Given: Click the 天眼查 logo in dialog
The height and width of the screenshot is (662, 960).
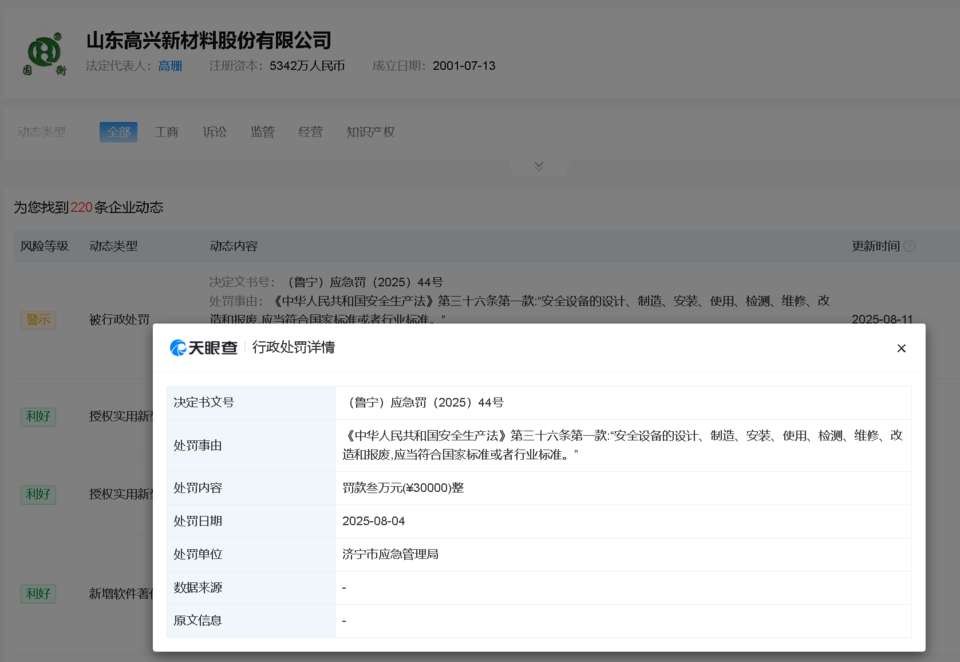Looking at the screenshot, I should [x=203, y=348].
